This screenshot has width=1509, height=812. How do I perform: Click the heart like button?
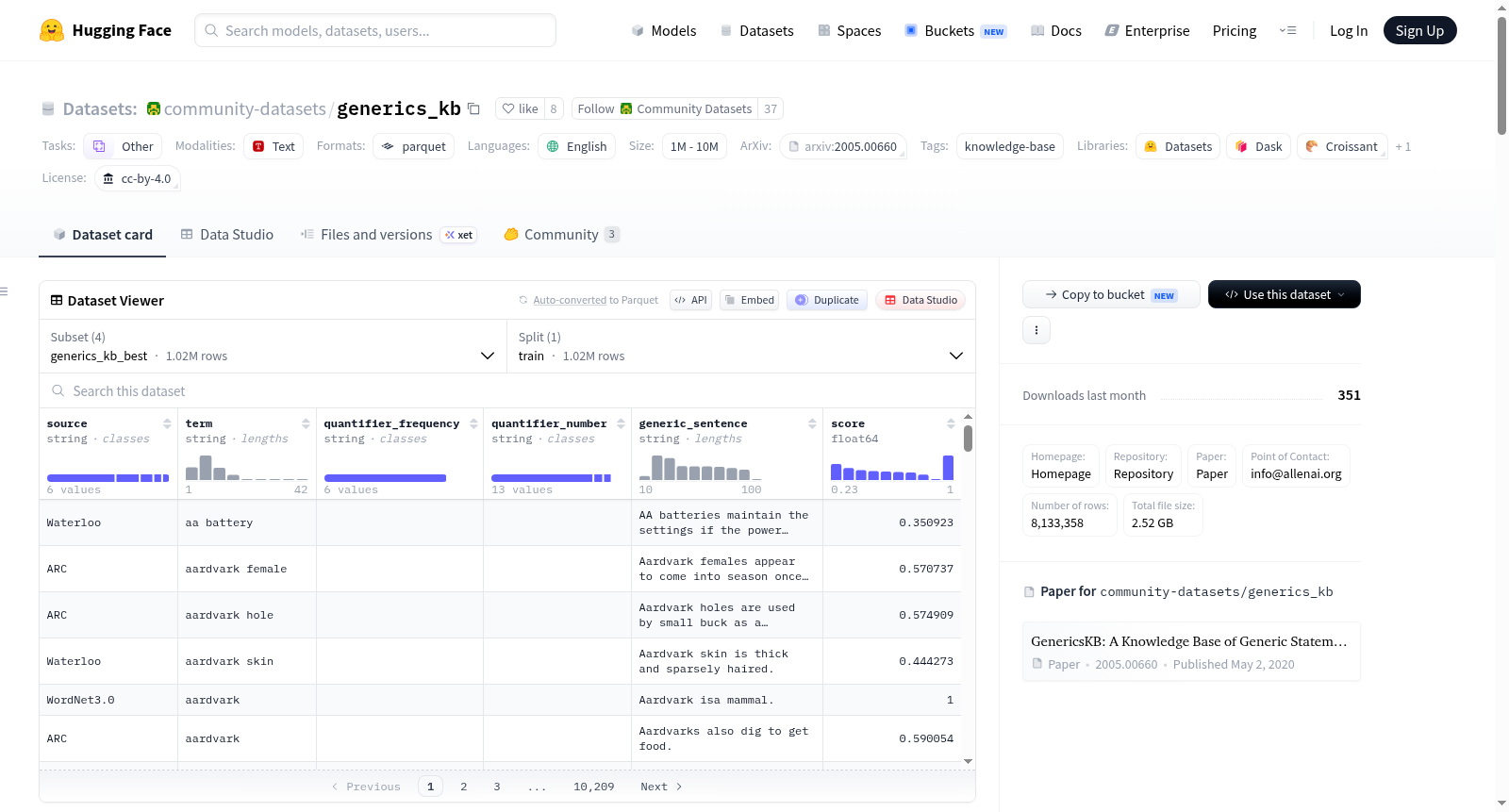pos(520,108)
